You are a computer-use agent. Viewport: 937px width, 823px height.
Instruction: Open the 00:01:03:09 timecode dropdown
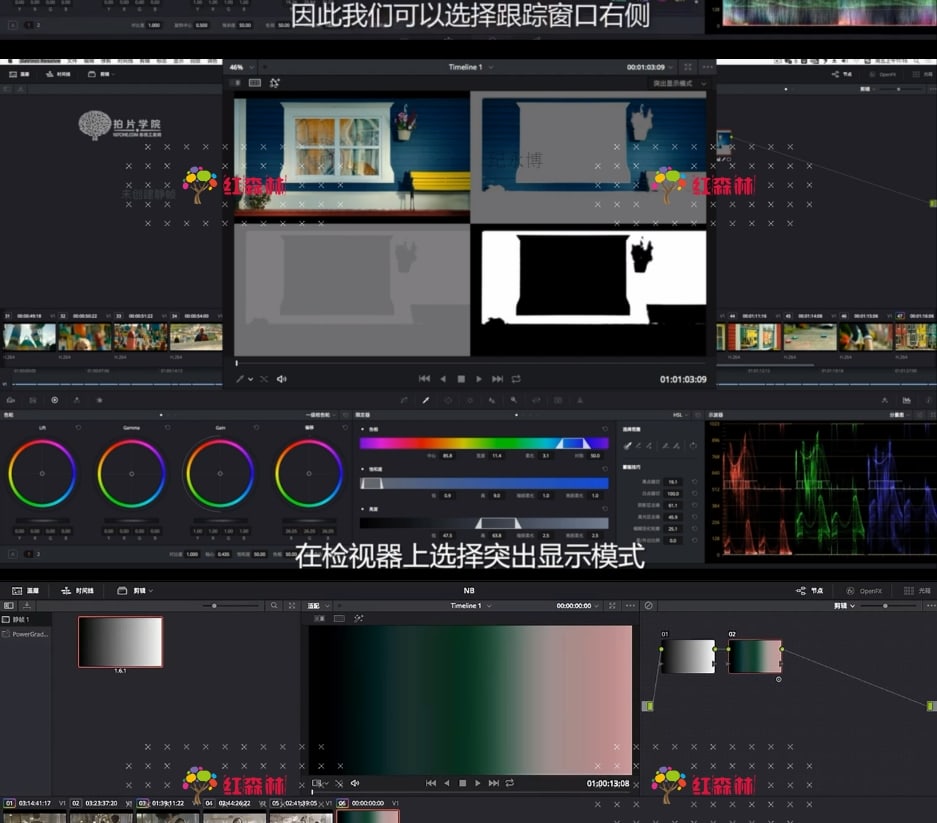point(650,67)
